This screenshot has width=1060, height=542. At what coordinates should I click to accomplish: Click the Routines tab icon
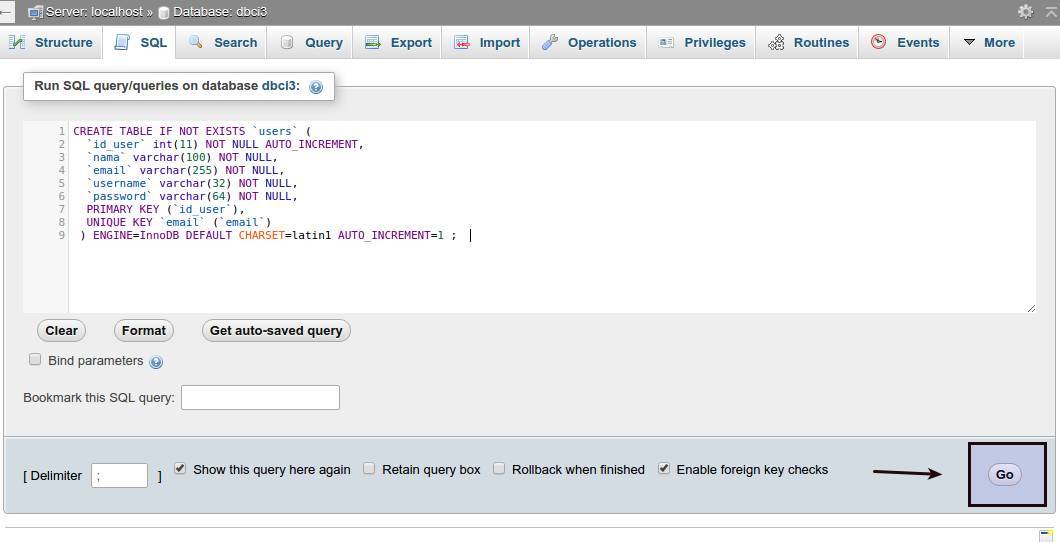pos(776,42)
